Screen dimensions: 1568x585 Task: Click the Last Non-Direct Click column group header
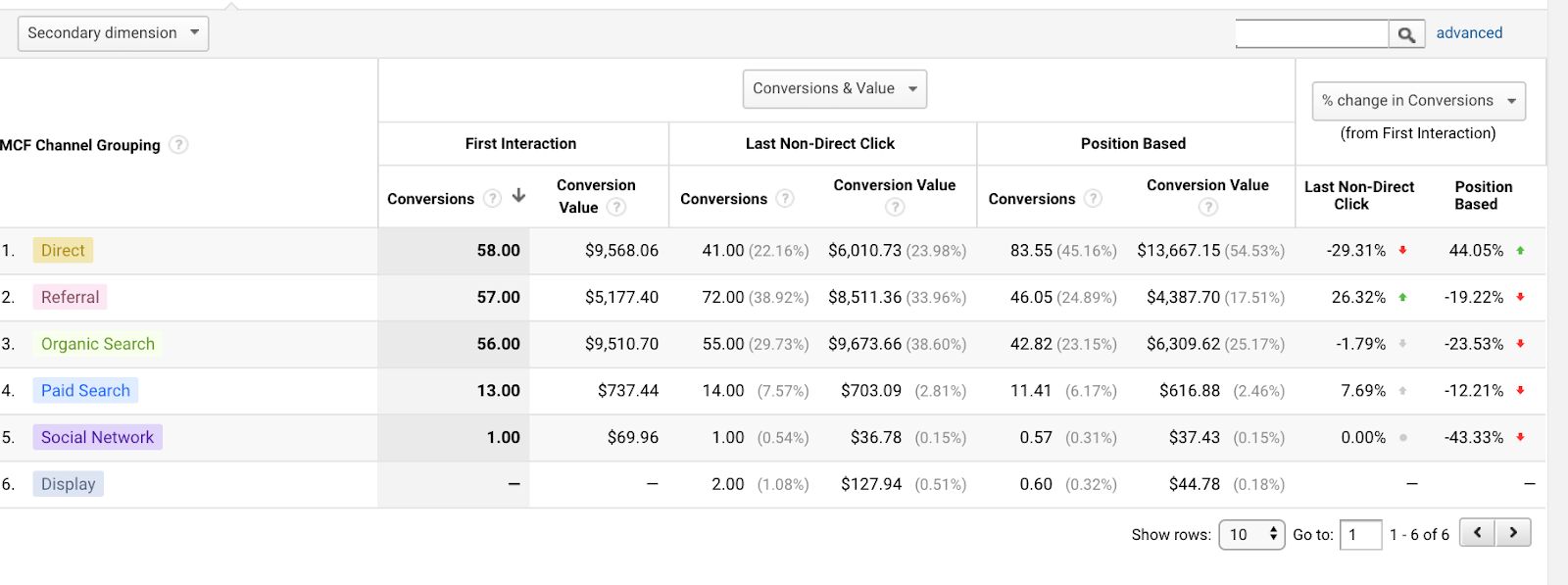[820, 143]
